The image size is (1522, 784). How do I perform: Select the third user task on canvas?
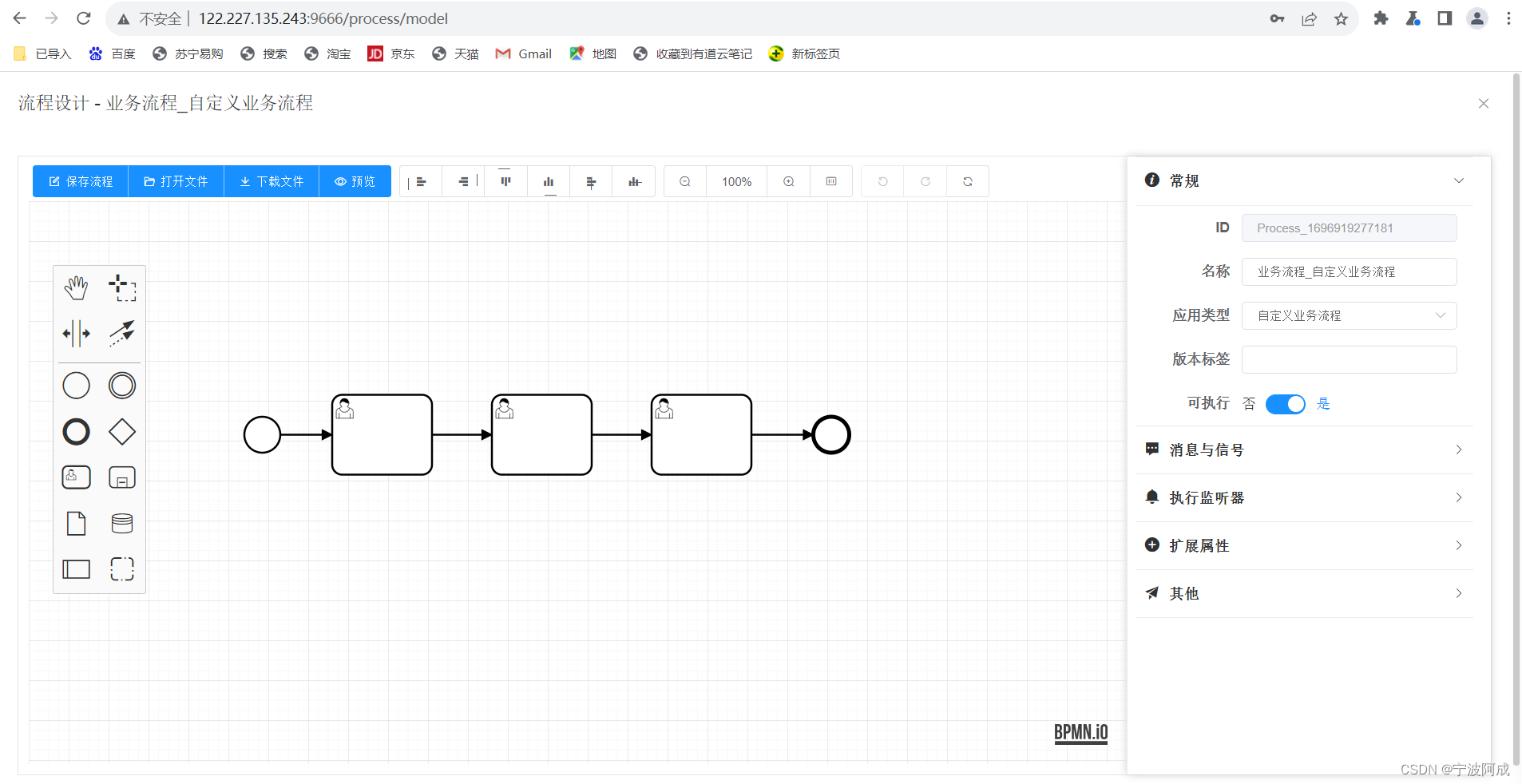(x=701, y=435)
